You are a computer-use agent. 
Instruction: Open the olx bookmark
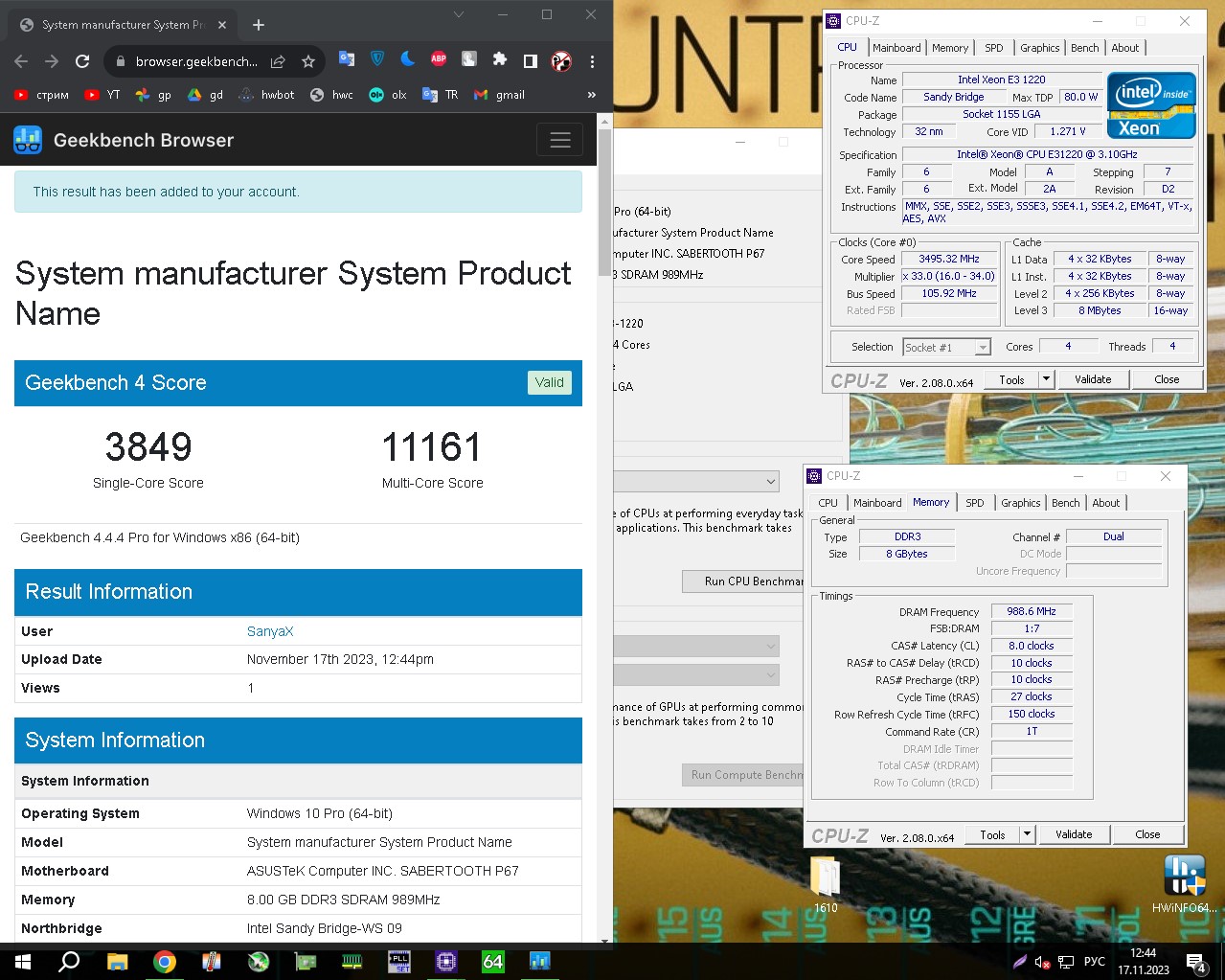pos(388,95)
